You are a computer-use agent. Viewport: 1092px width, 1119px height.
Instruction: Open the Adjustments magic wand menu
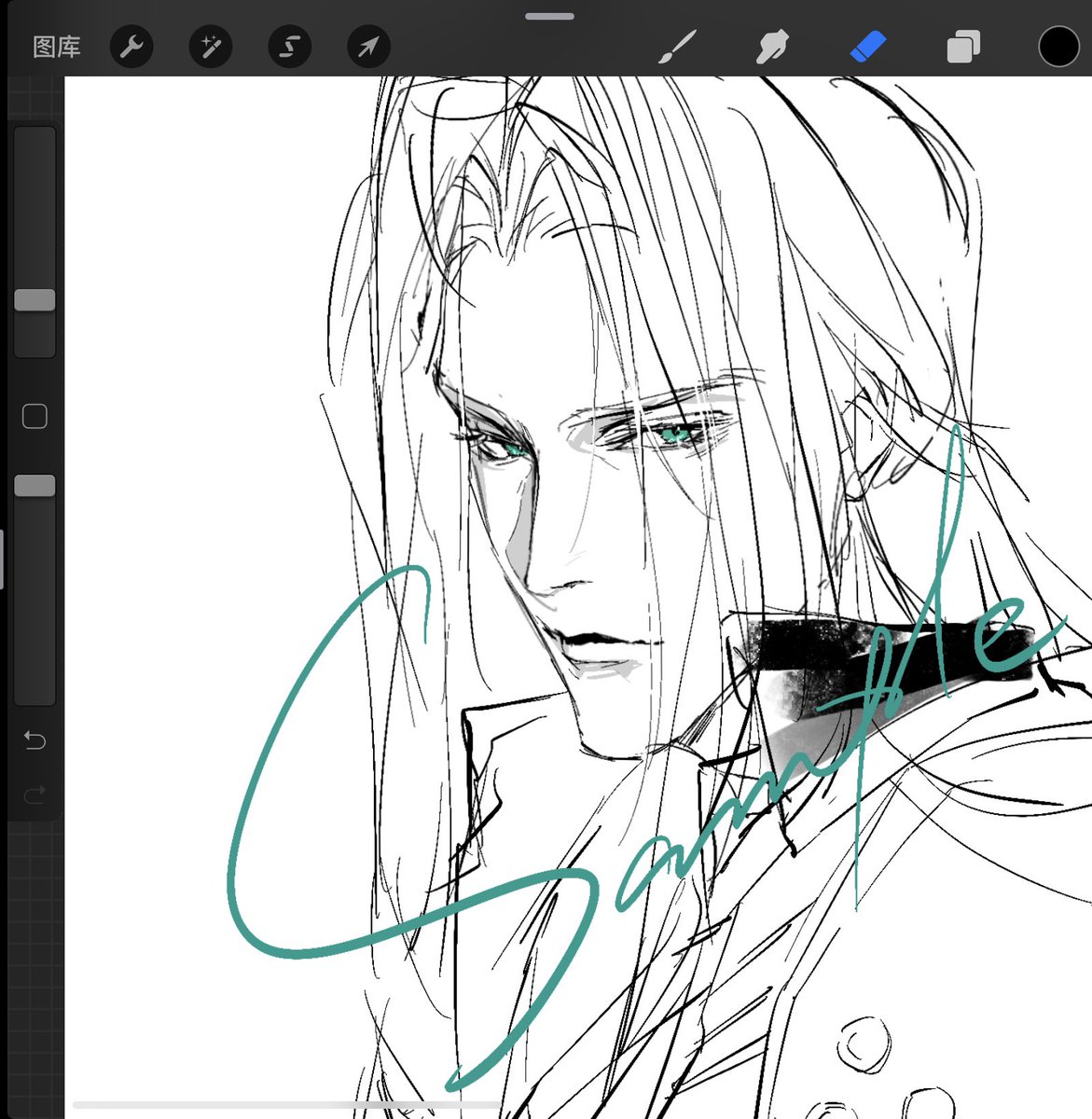[x=211, y=47]
